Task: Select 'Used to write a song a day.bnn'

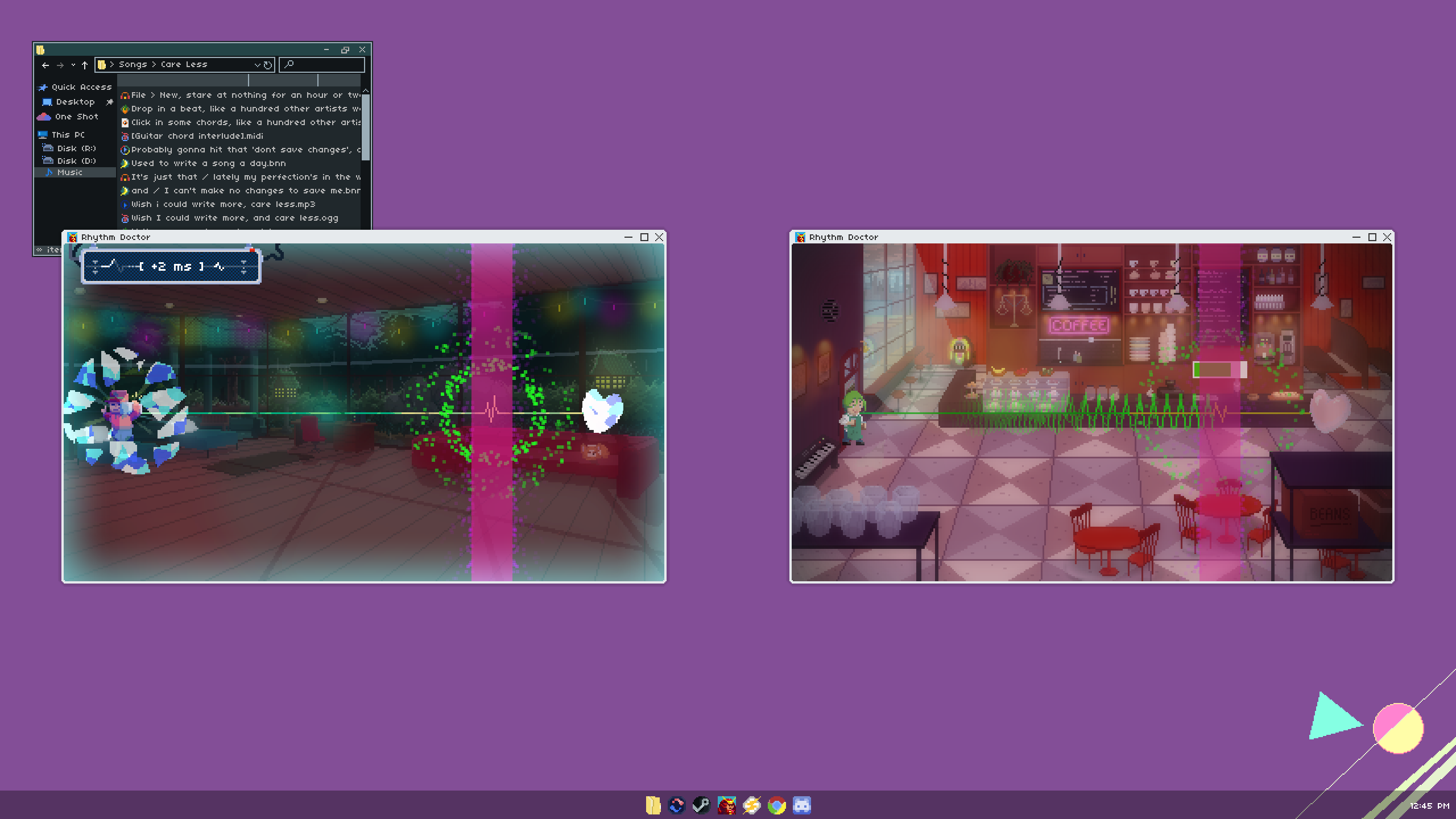Action: click(x=204, y=163)
